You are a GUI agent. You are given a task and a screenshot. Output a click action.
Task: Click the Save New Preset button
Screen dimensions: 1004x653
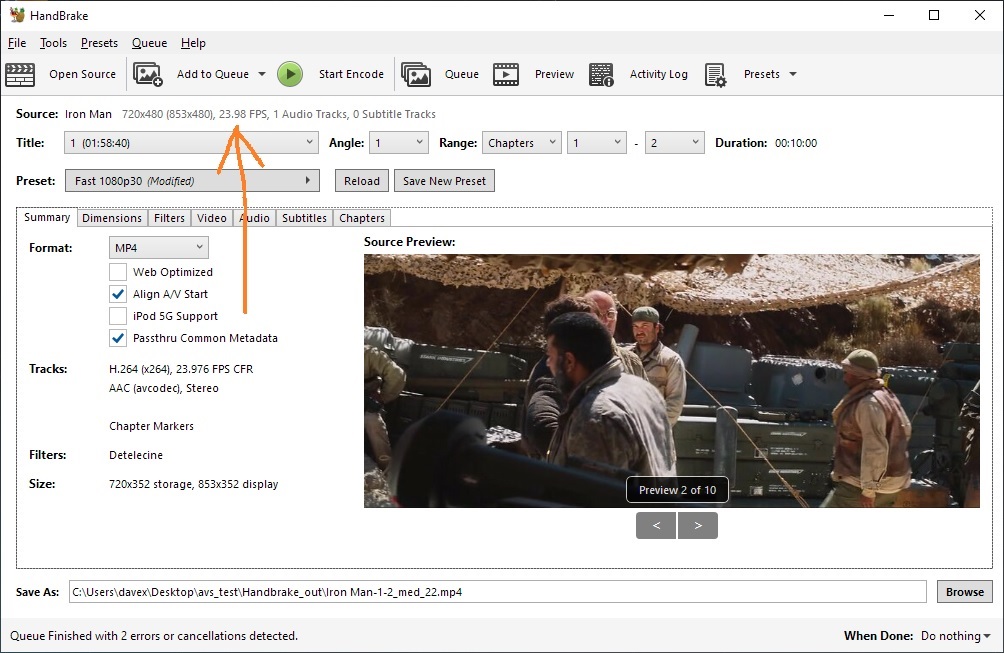click(x=444, y=181)
